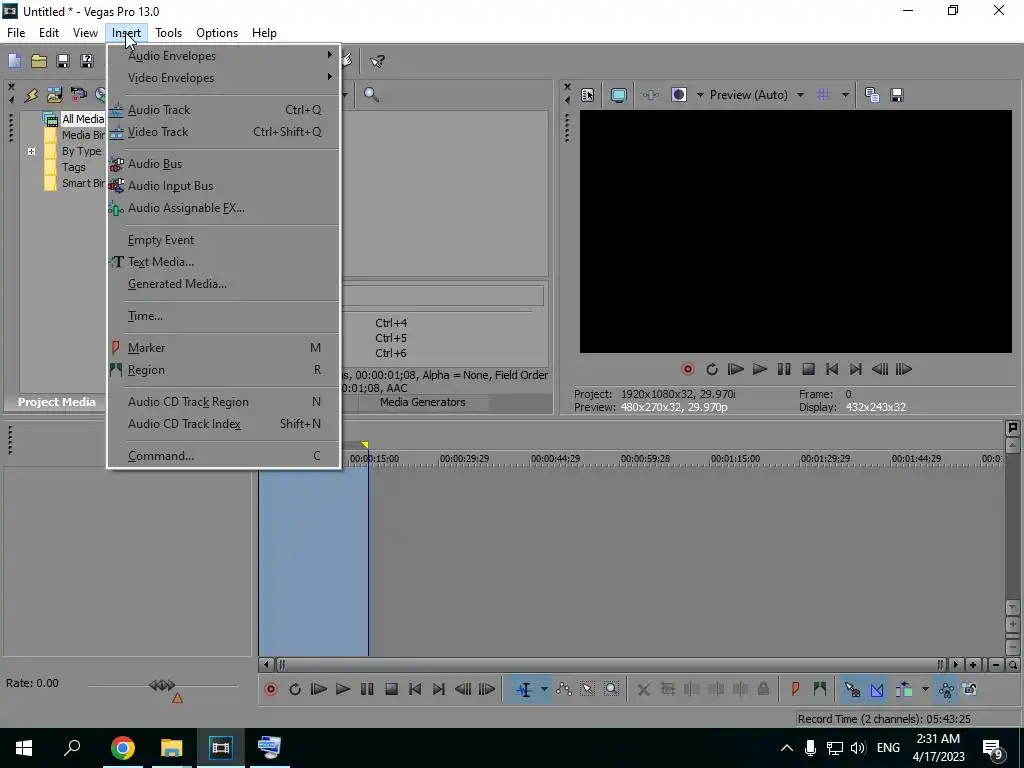Screen dimensions: 1024x768
Task: Click Play From Start under video preview
Action: 736,370
